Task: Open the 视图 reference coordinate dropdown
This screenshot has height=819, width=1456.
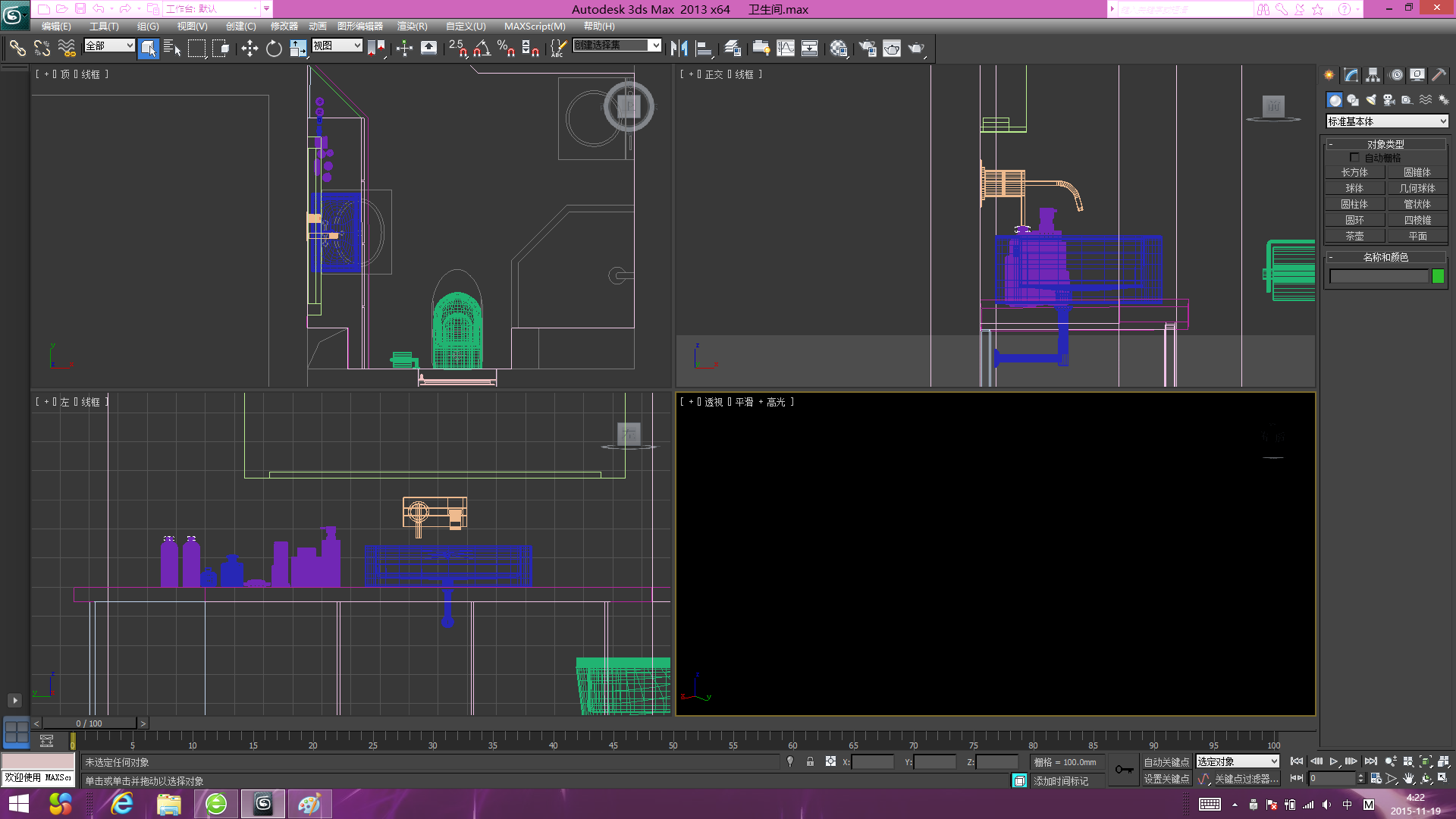Action: (337, 45)
